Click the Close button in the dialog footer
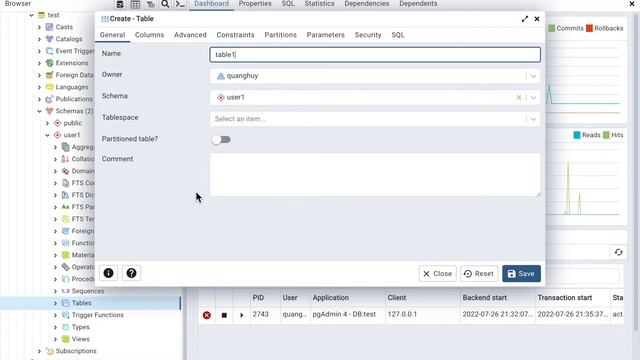Screen dimensions: 640x360 pos(438,273)
